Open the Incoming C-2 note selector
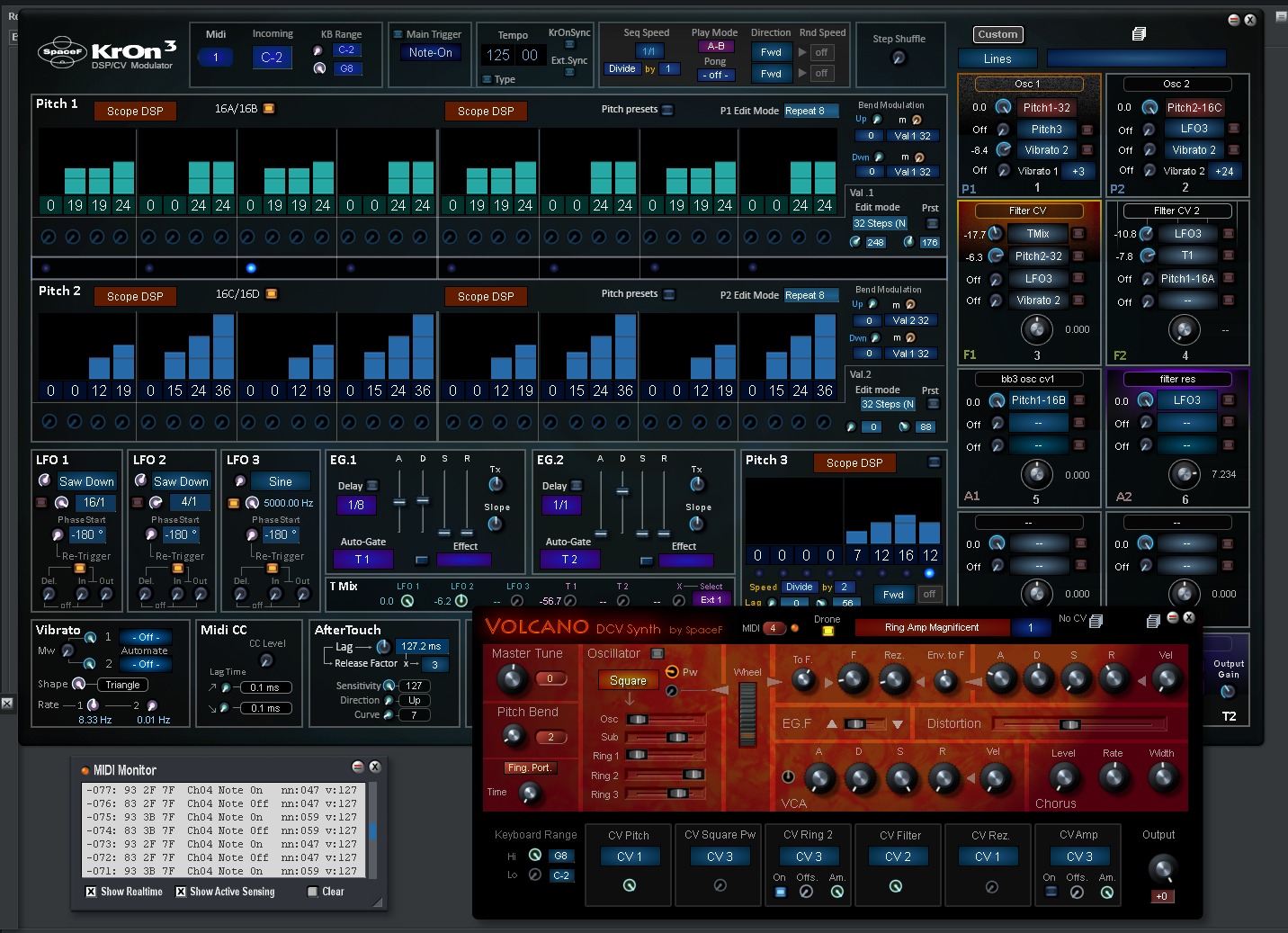 [272, 58]
